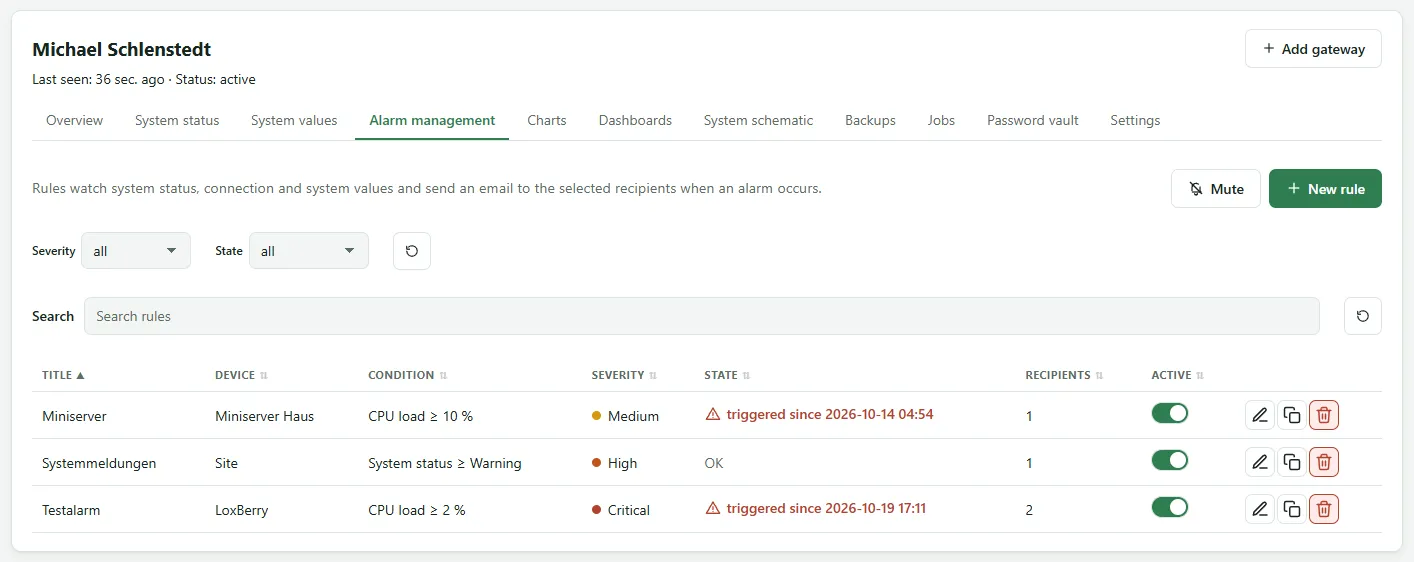This screenshot has height=562, width=1414.
Task: Disable the Systemmeldungen rule toggle
Action: coord(1170,460)
